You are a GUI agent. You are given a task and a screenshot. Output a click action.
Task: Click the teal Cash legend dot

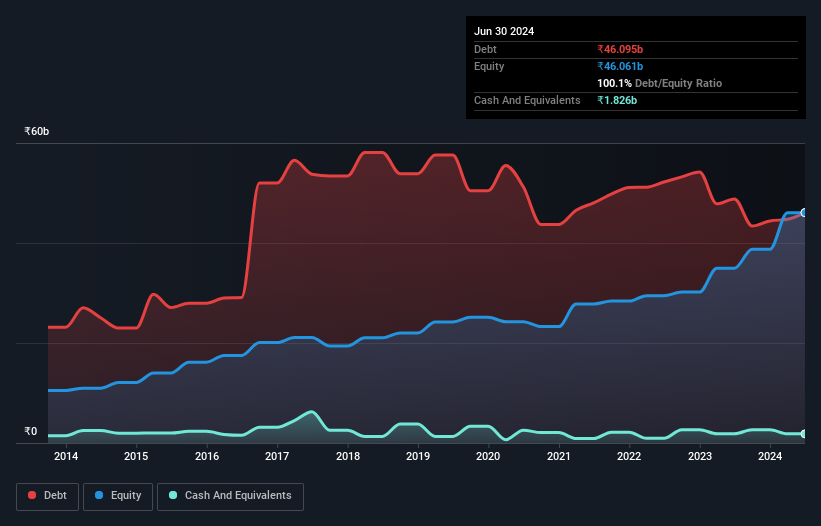click(173, 495)
